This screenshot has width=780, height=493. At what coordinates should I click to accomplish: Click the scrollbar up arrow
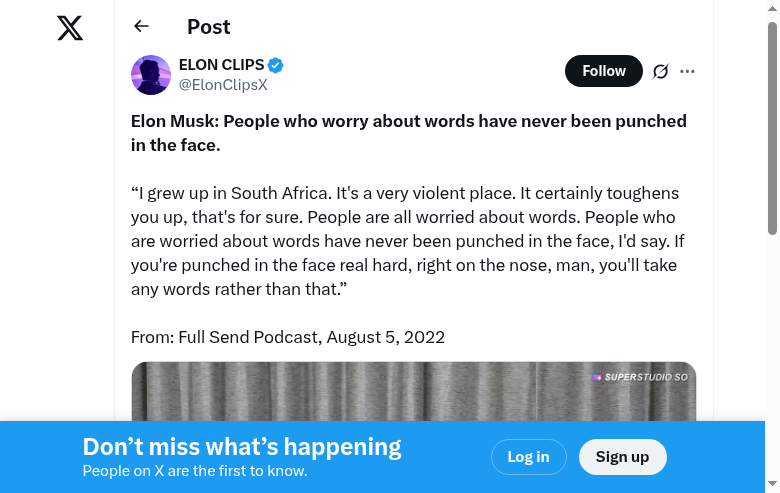pyautogui.click(x=772, y=9)
